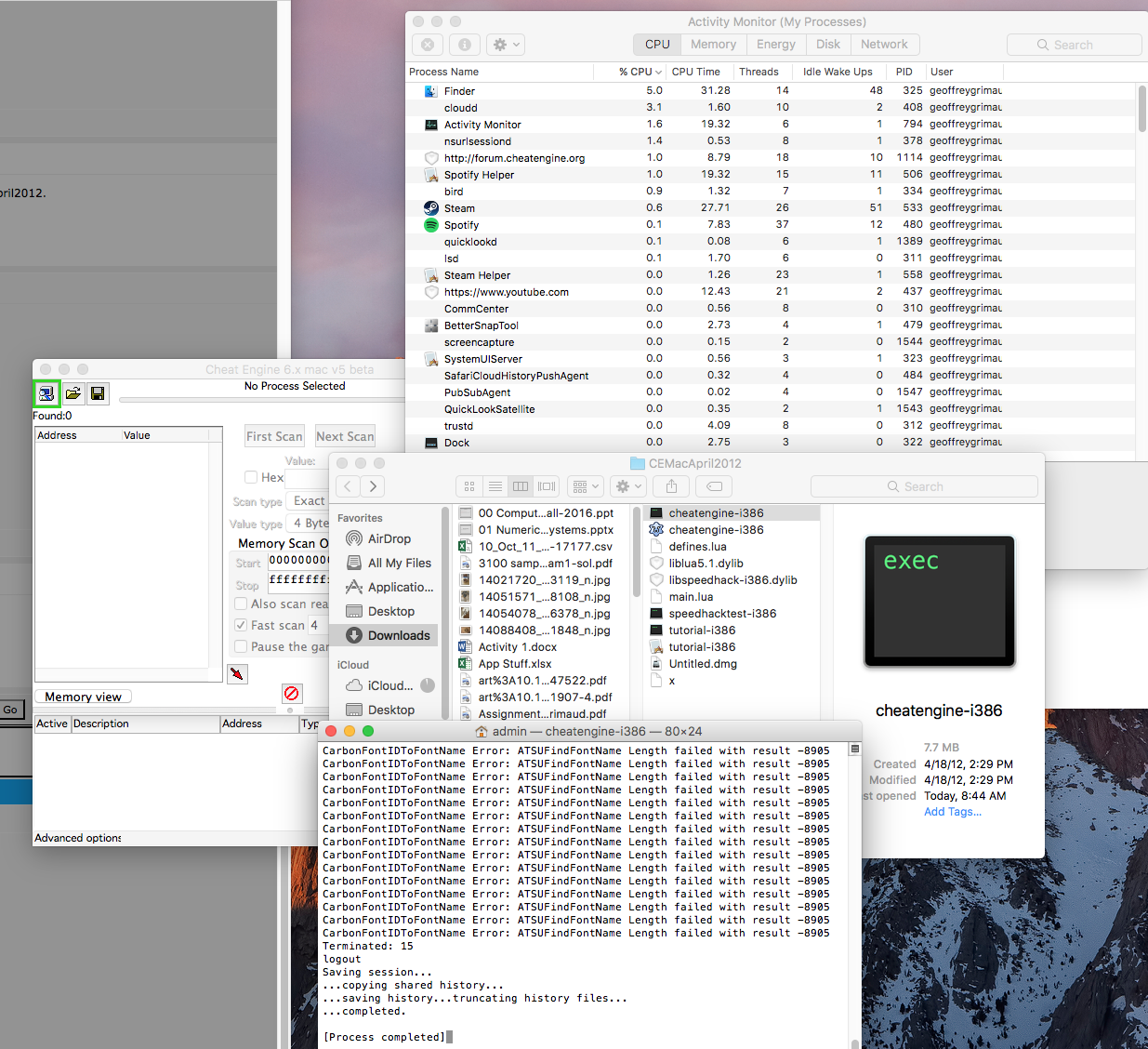Go back in Finder navigation
Viewport: 1148px width, 1049px height.
(x=348, y=486)
